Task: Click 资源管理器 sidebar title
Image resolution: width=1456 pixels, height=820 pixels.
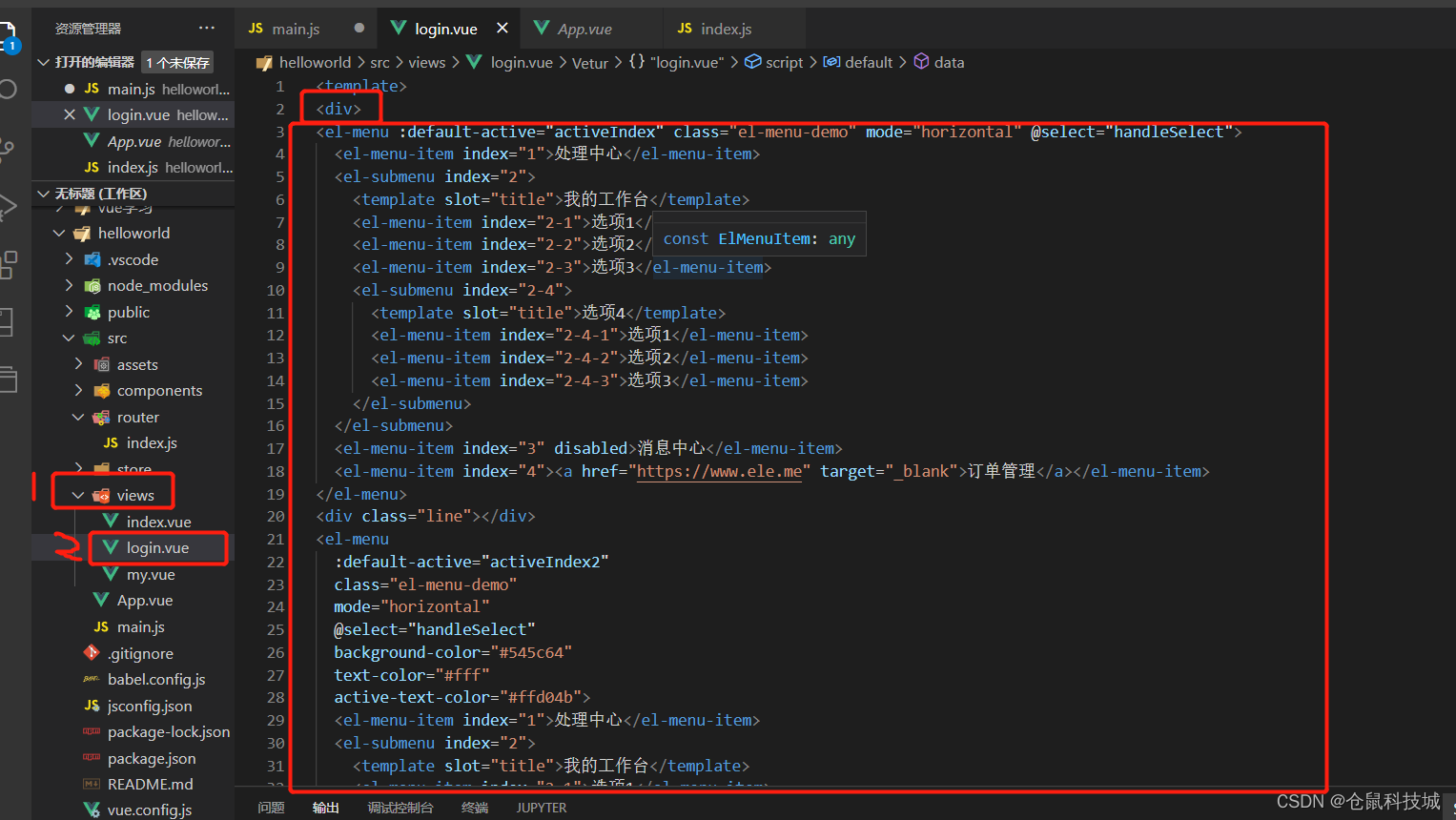Action: point(88,29)
